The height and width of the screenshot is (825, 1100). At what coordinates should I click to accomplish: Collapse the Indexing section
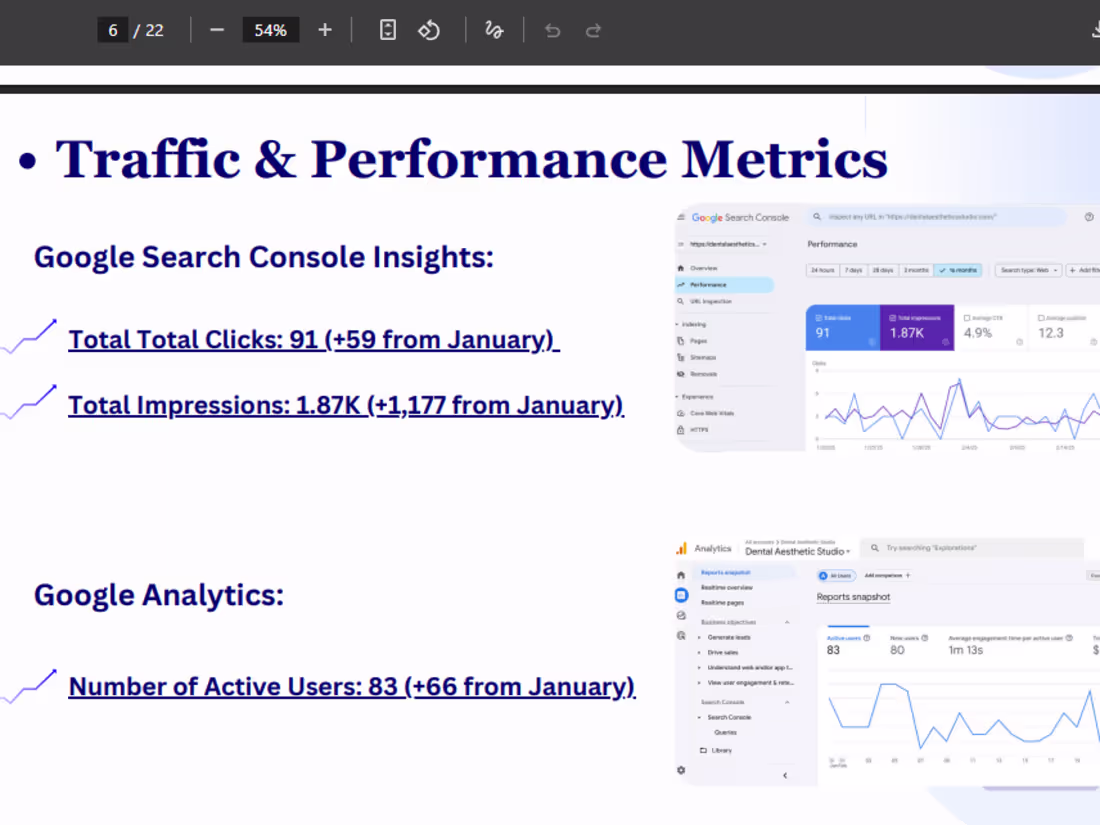[x=691, y=324]
